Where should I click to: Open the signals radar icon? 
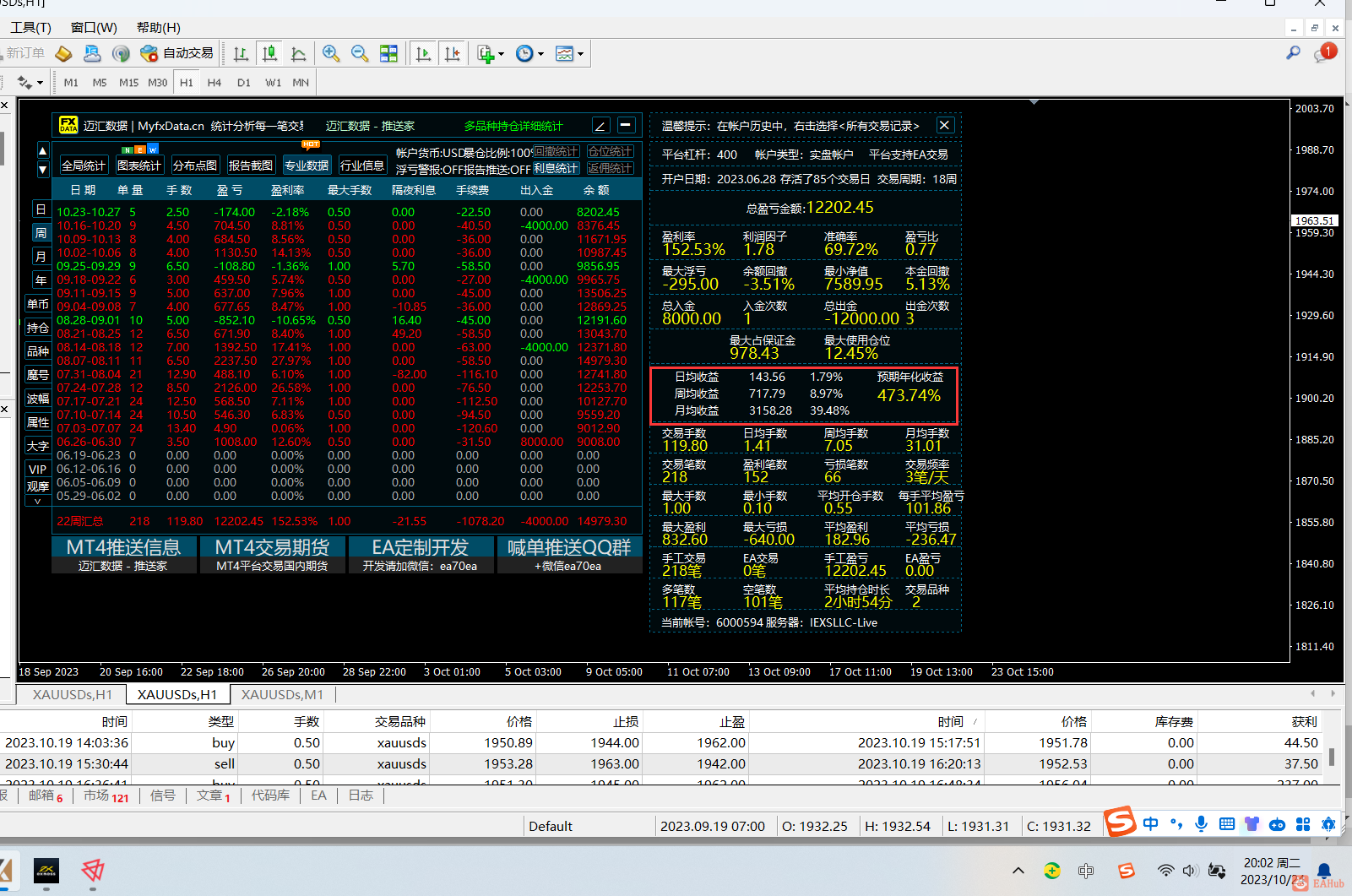point(121,53)
